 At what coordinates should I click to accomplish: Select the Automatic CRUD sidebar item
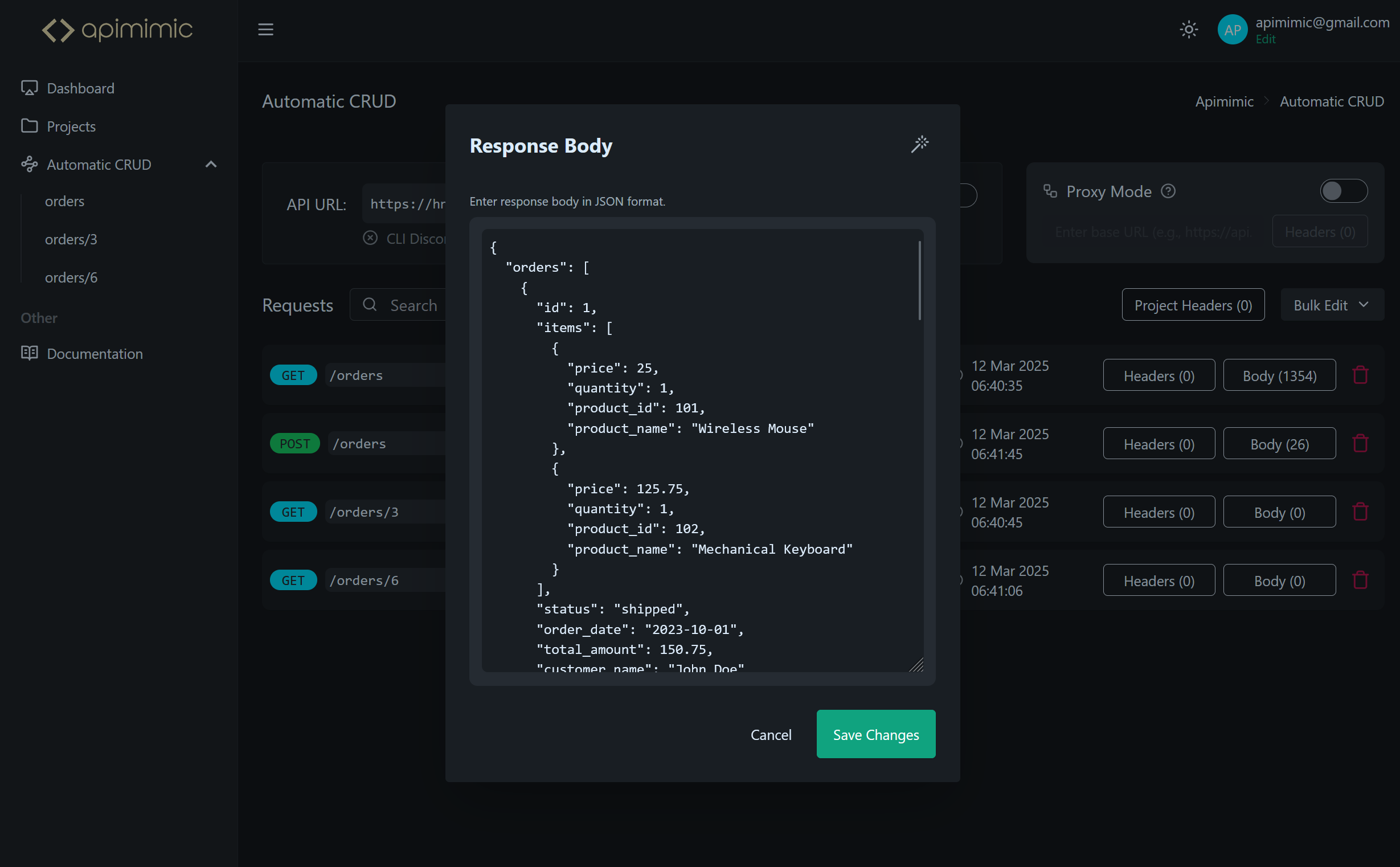tap(99, 165)
